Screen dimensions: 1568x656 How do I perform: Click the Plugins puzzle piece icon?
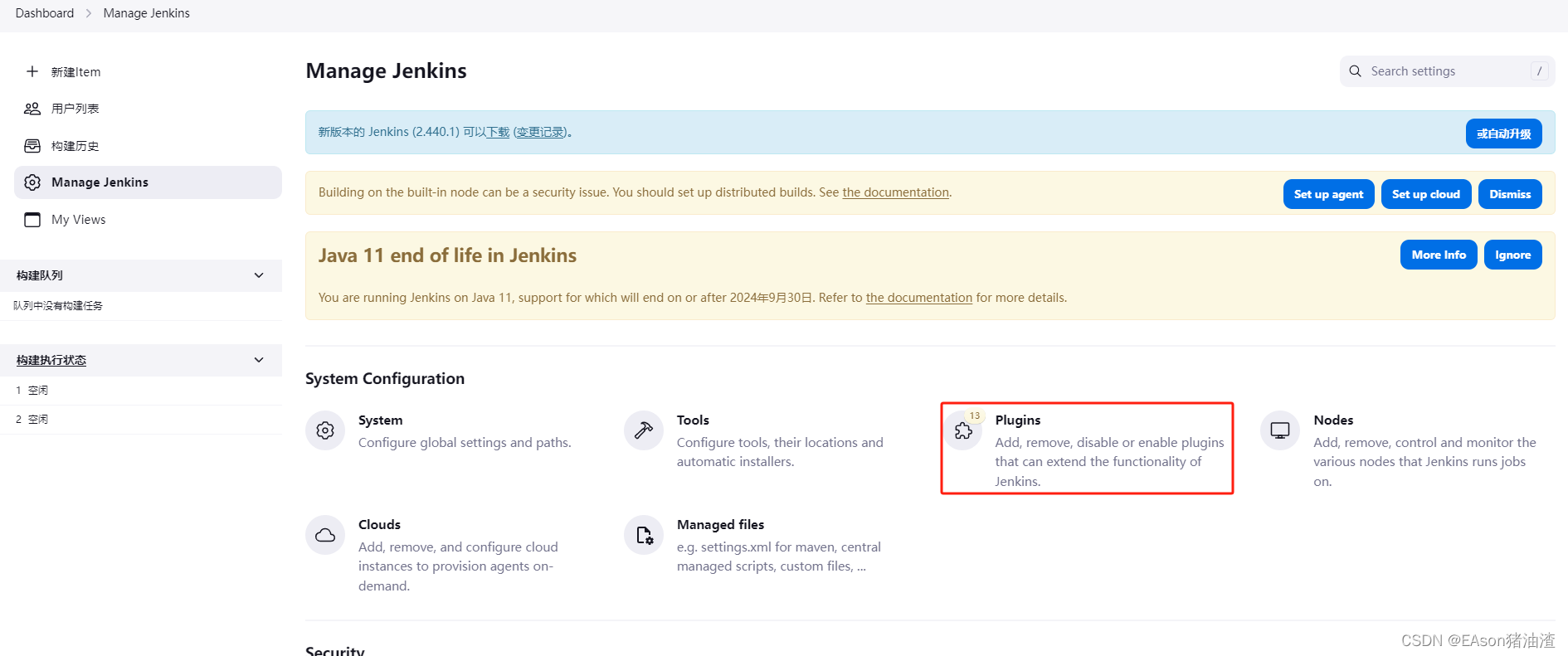[x=963, y=431]
